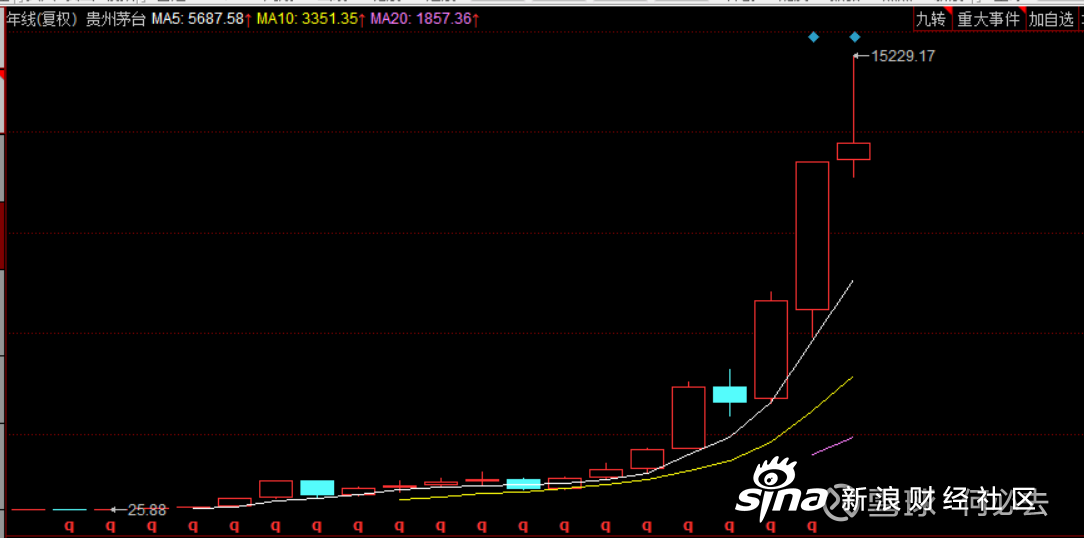Viewport: 1084px width, 538px height.
Task: Click the MA5: 5687.58 indicator label
Action: coord(201,19)
